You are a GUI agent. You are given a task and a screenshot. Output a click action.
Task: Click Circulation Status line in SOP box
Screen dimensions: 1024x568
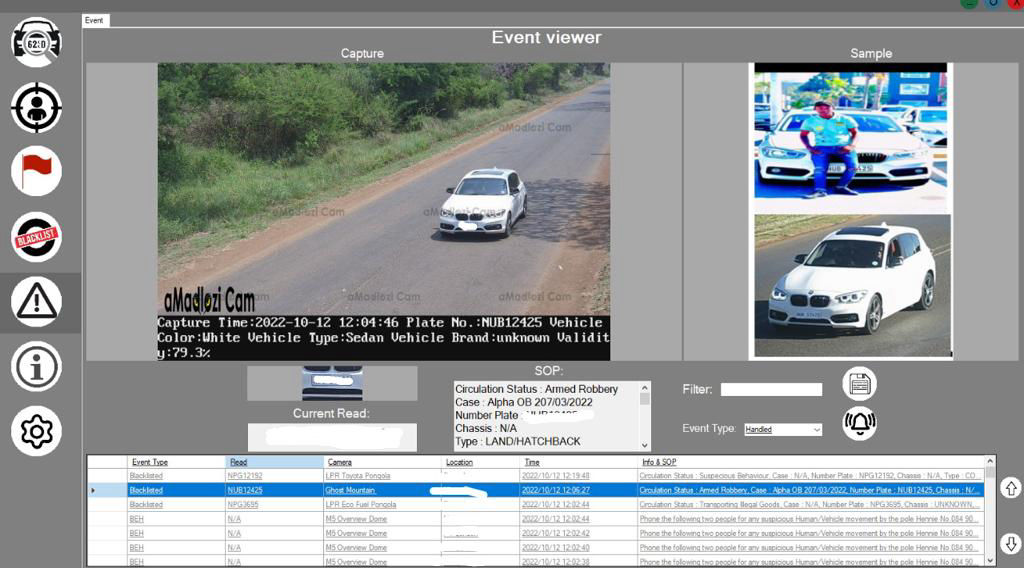[536, 389]
